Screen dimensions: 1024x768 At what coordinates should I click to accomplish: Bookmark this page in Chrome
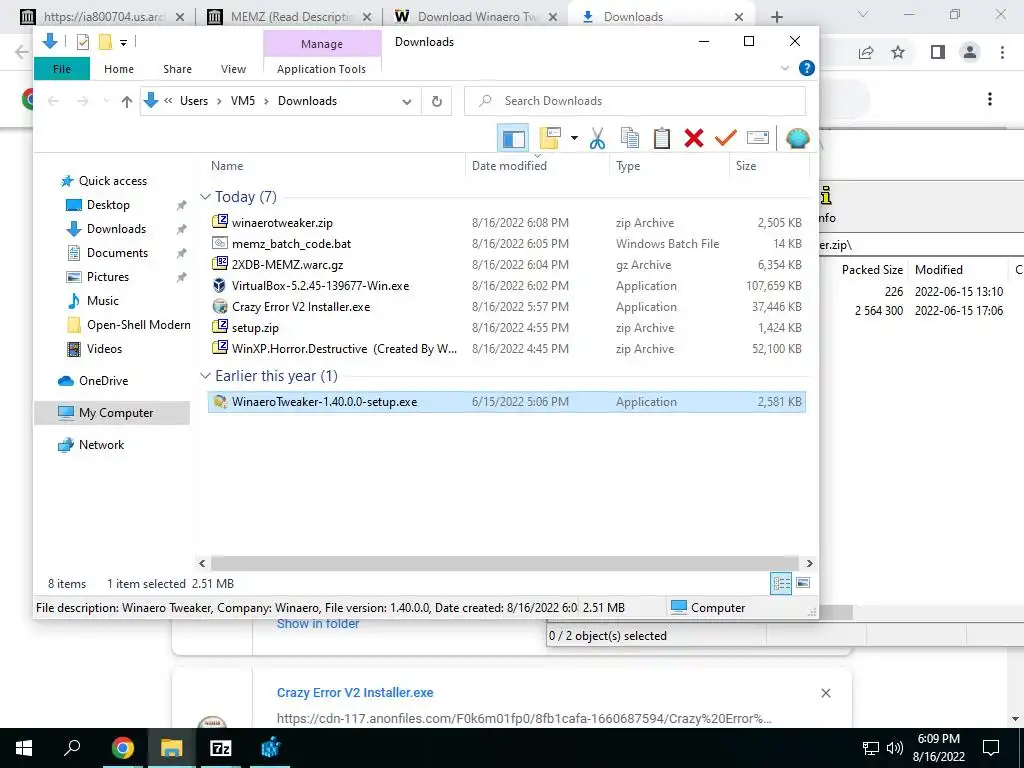point(898,52)
